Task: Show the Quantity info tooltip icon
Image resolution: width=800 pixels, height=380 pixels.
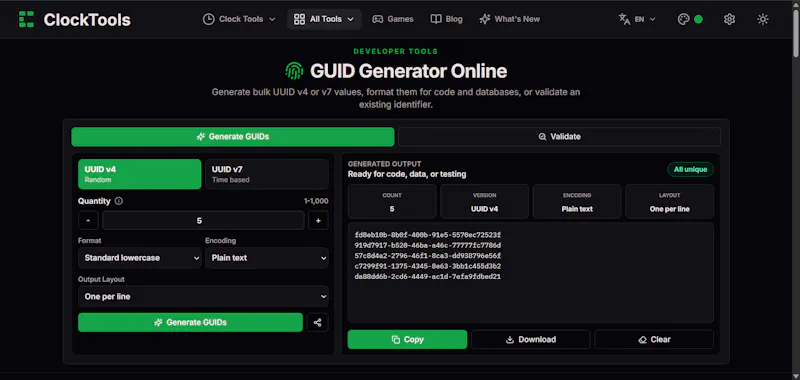Action: click(119, 201)
